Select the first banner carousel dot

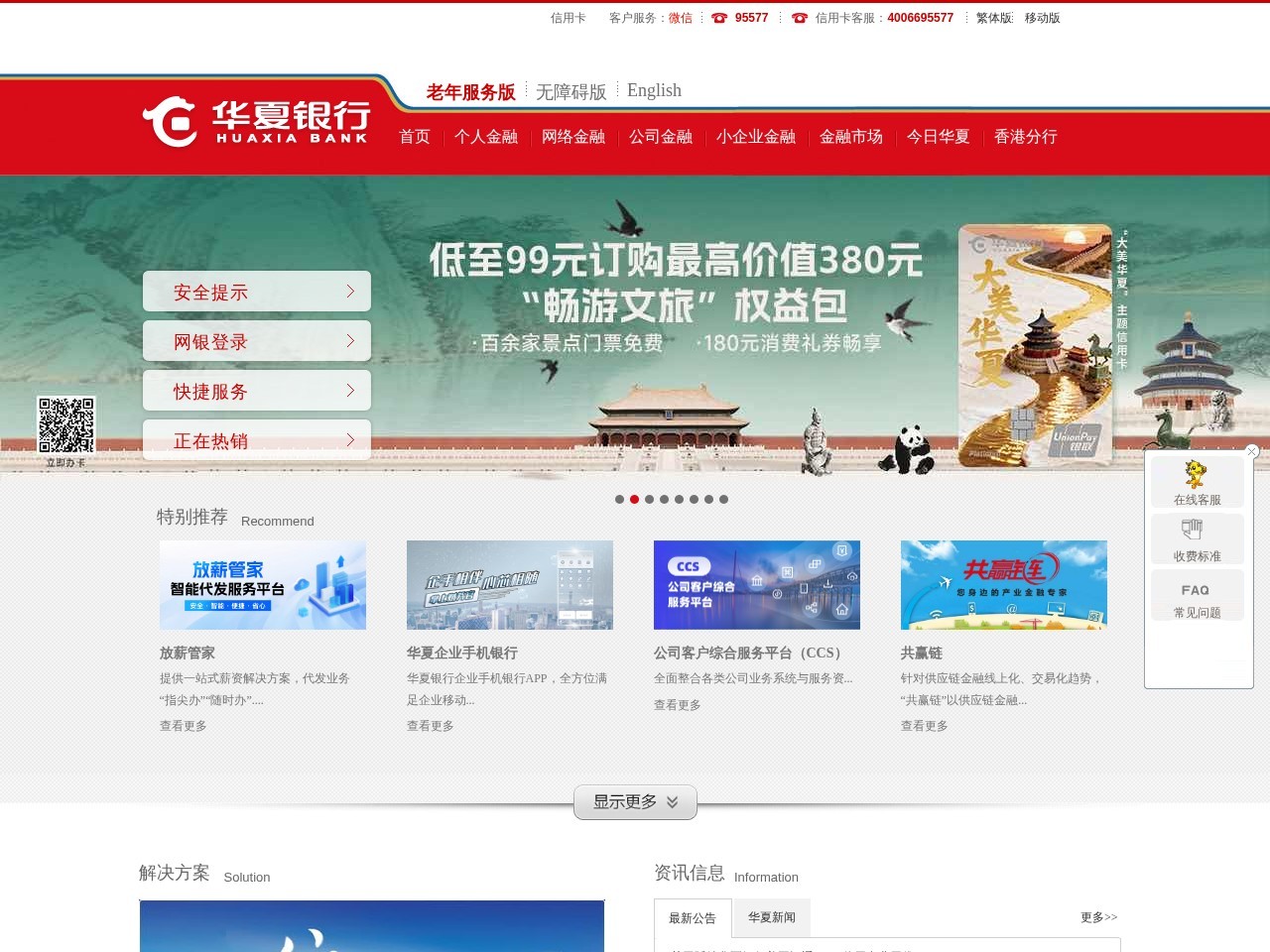point(620,500)
